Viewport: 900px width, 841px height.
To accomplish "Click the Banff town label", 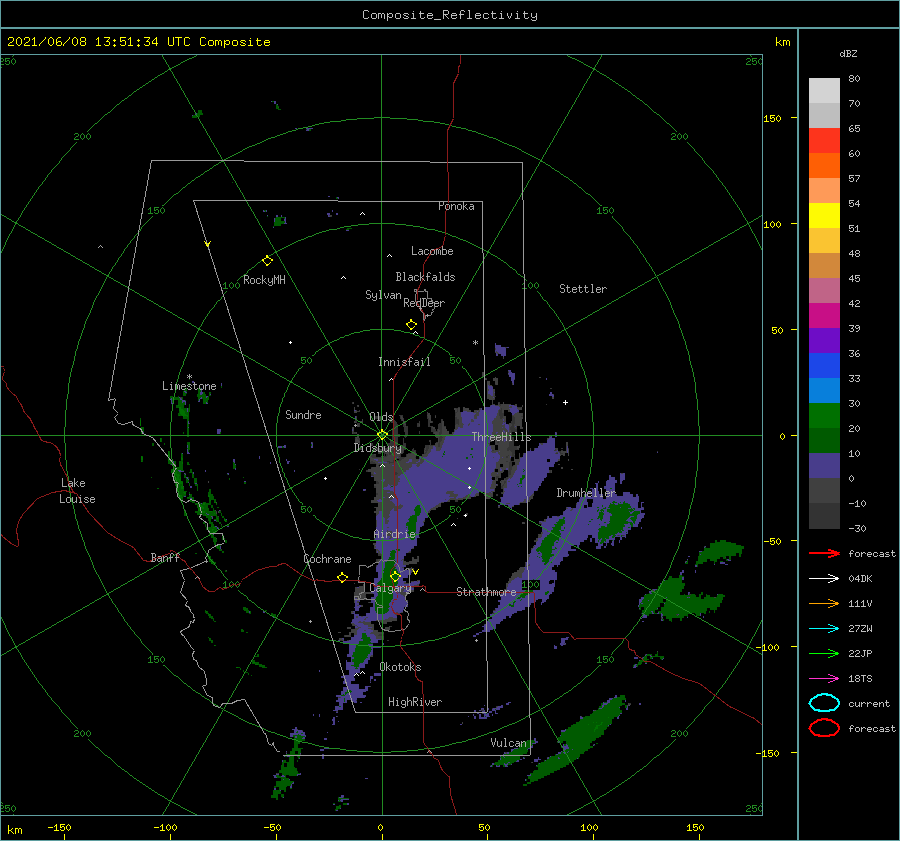I will coord(165,557).
